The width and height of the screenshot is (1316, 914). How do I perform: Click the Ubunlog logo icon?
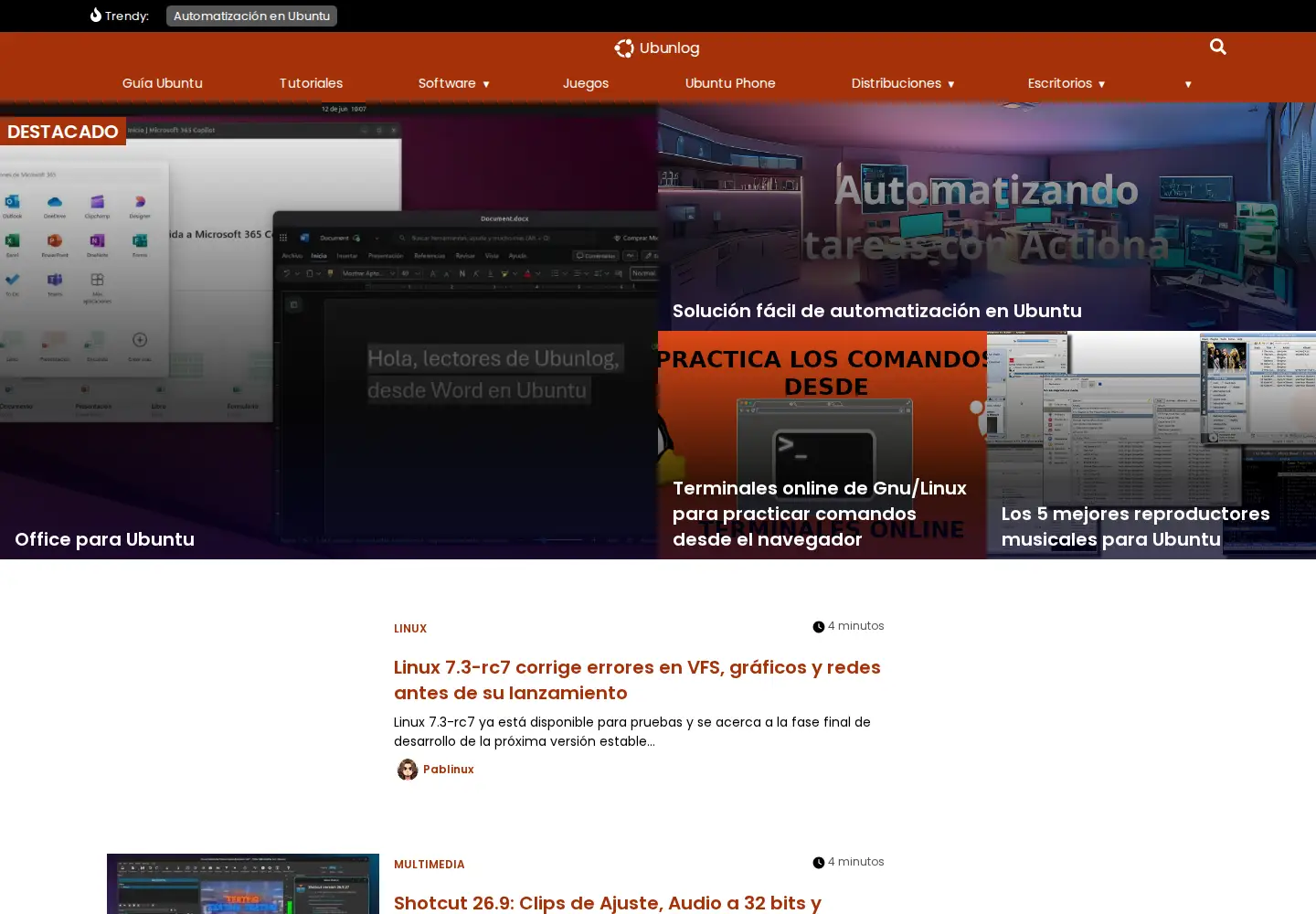(x=624, y=48)
